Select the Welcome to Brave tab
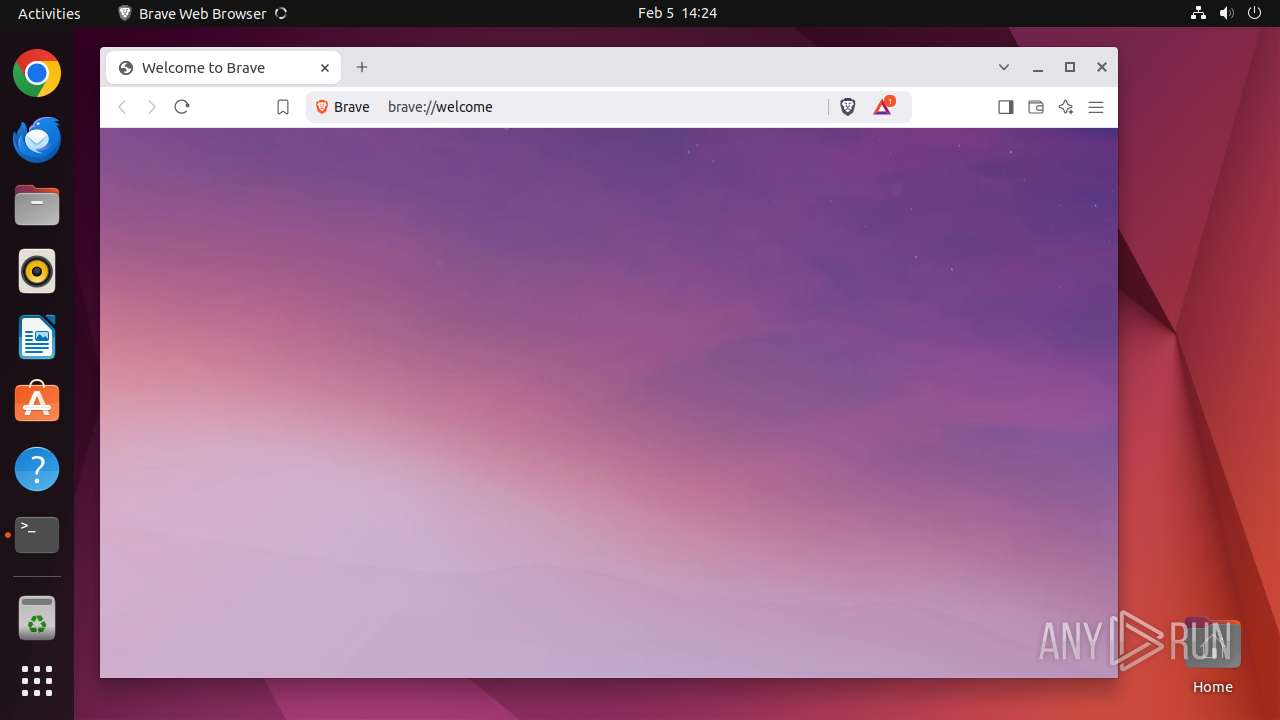1280x720 pixels. tap(222, 68)
